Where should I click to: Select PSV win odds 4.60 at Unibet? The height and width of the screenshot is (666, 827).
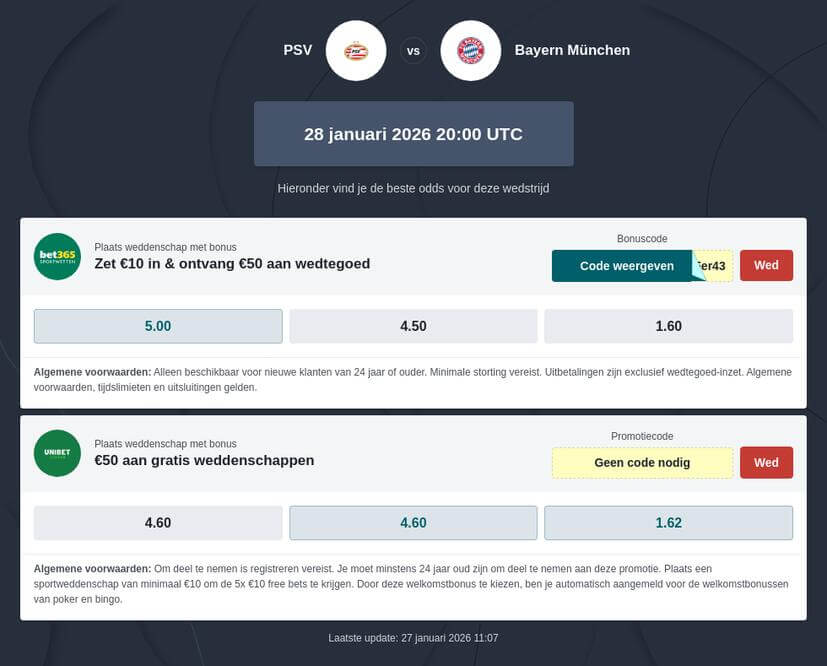158,522
